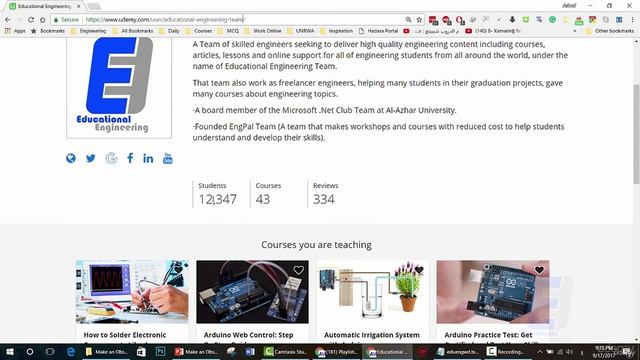Open the Windows Store taskbar icon
This screenshot has height=360, width=640.
(x=141, y=351)
